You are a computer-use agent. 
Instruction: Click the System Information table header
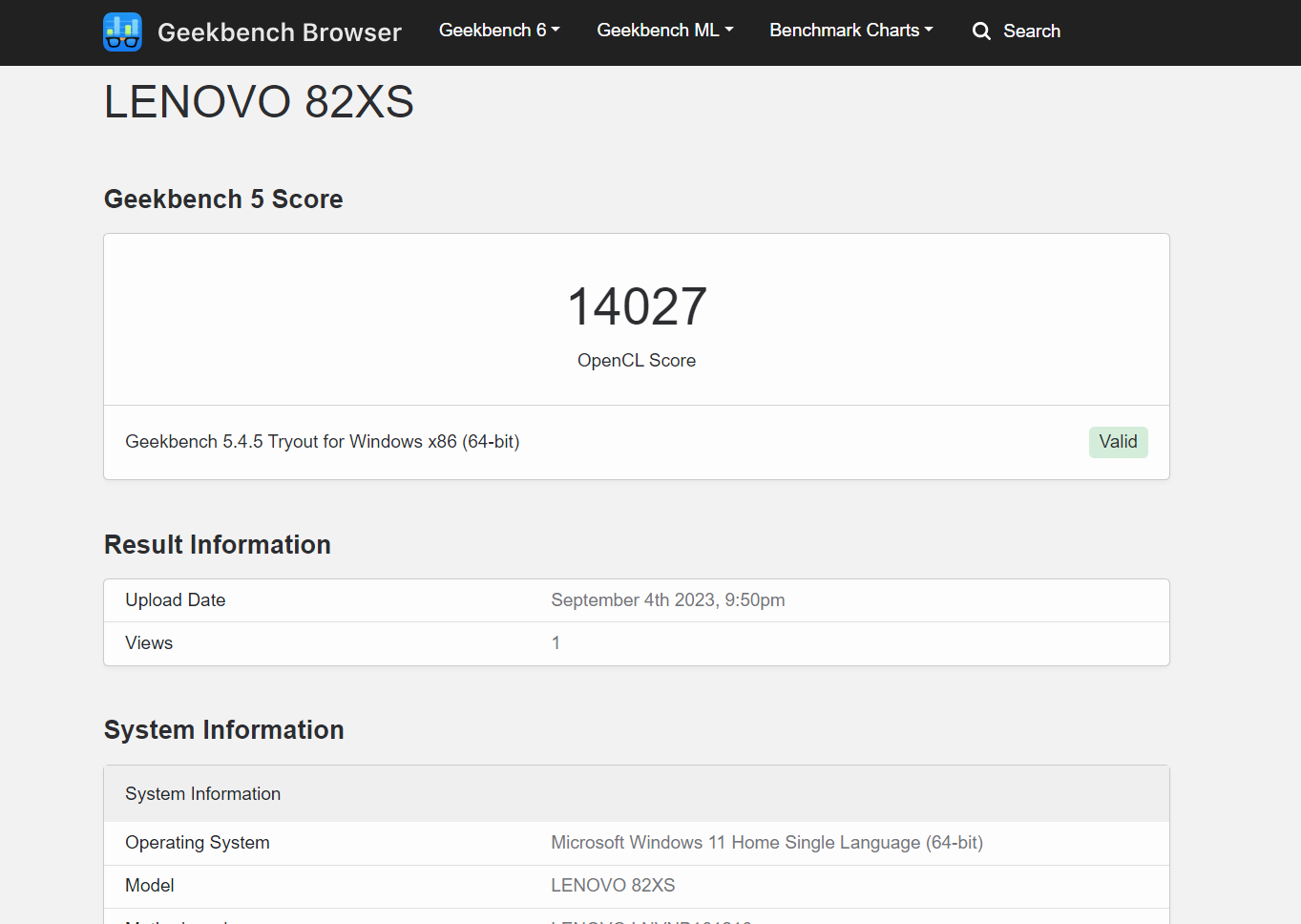point(637,794)
